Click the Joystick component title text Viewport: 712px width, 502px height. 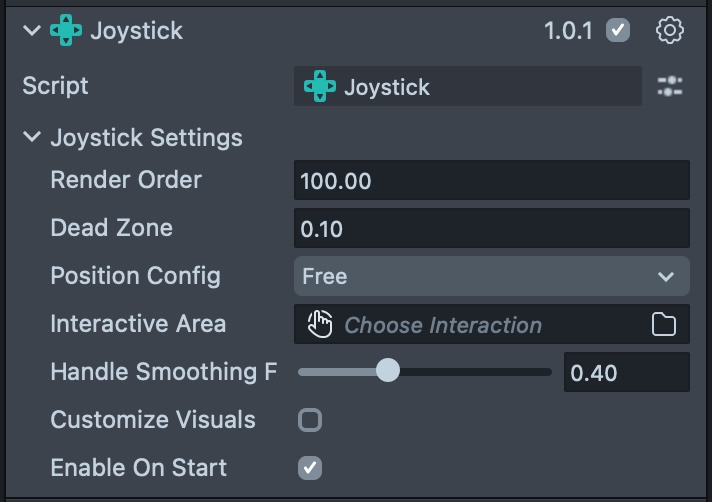click(137, 31)
